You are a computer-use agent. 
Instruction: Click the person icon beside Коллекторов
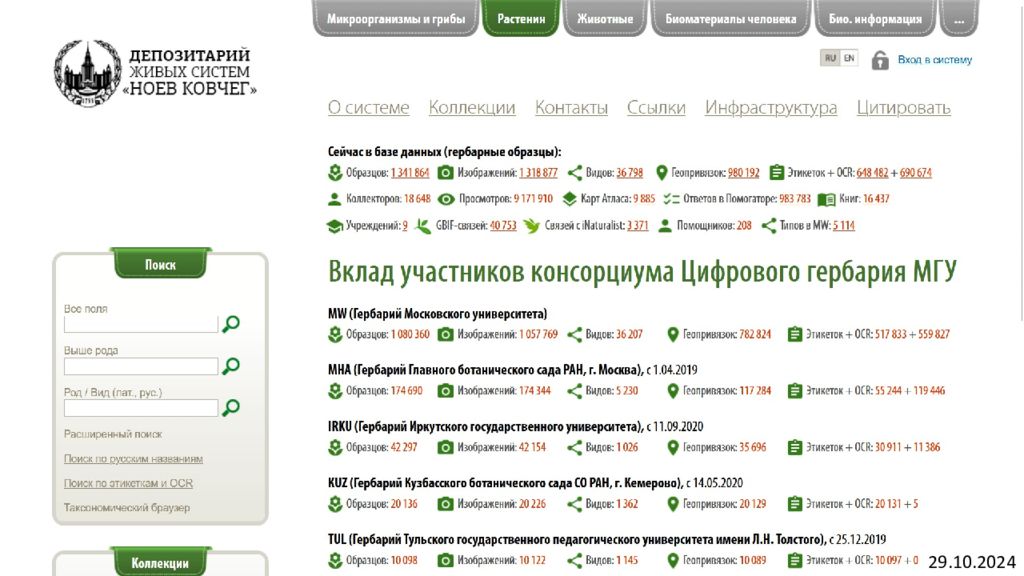pos(334,199)
